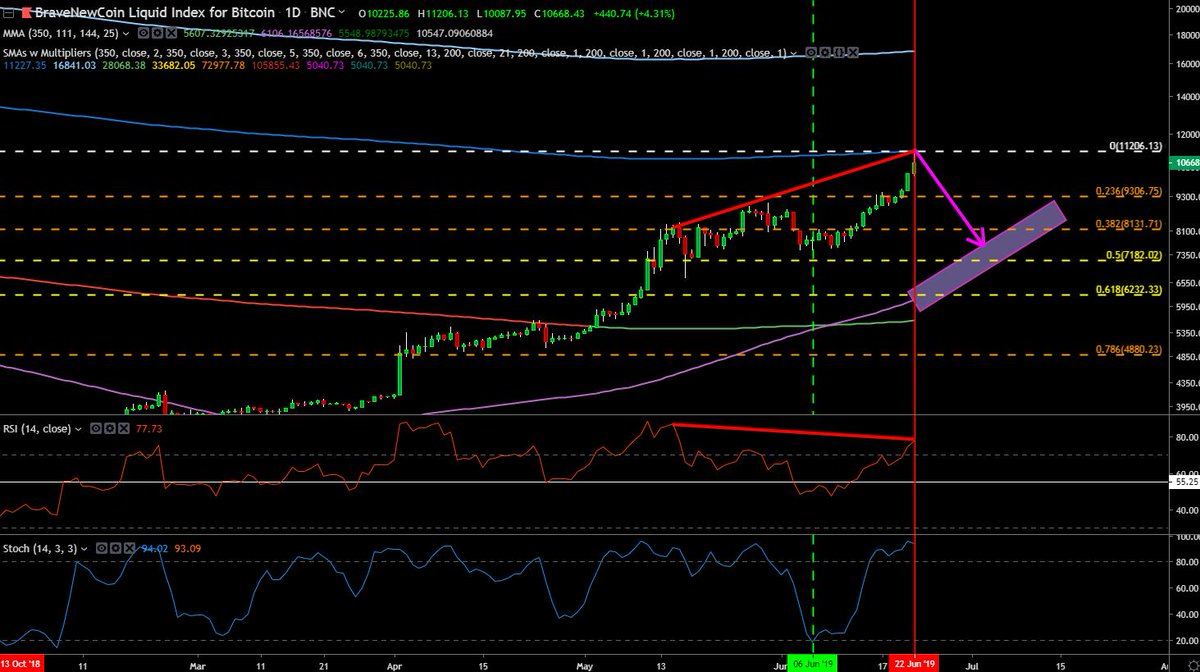Remove the Stoch indicator
Screen dimensions: 1200x672
tap(130, 548)
